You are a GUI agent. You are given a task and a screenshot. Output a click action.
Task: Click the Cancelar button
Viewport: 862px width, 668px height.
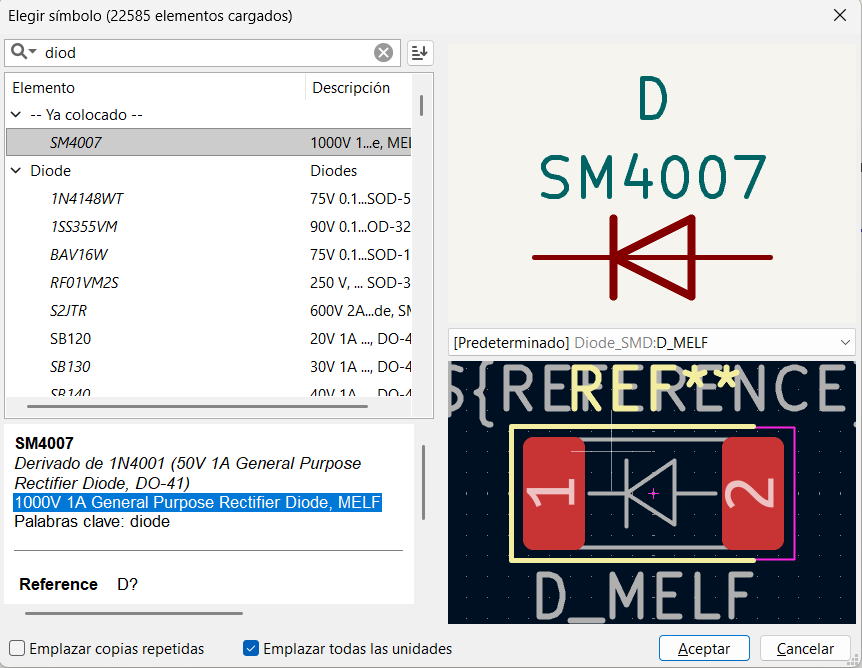pos(805,649)
